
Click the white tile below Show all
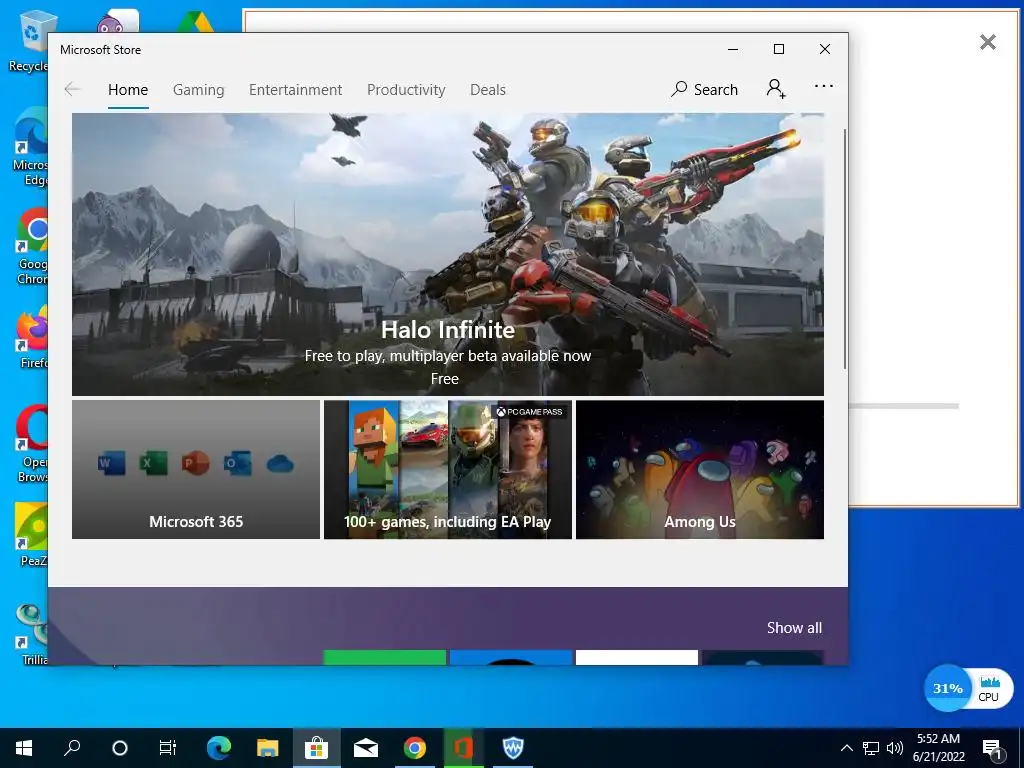coord(637,657)
